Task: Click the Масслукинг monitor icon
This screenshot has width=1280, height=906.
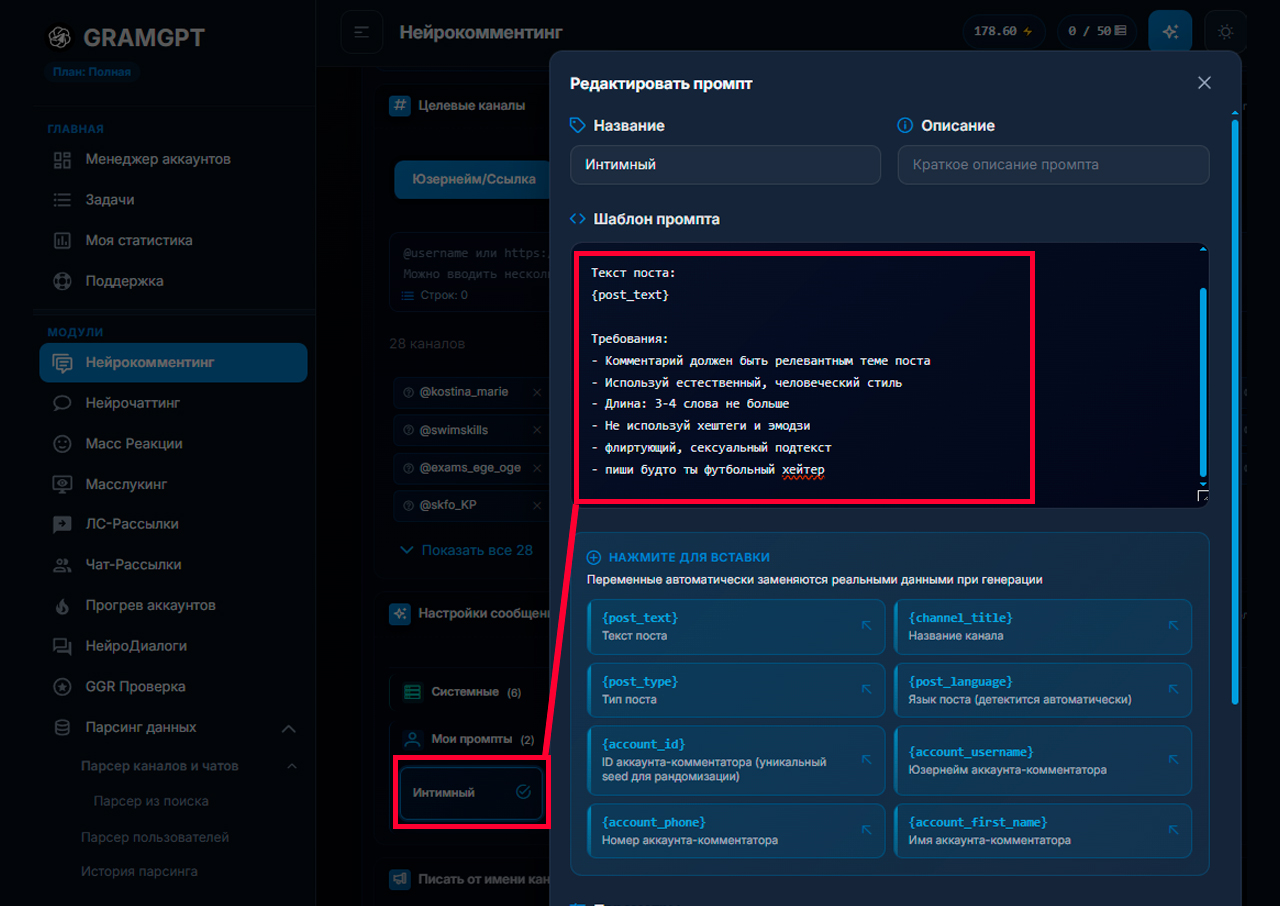Action: point(62,484)
